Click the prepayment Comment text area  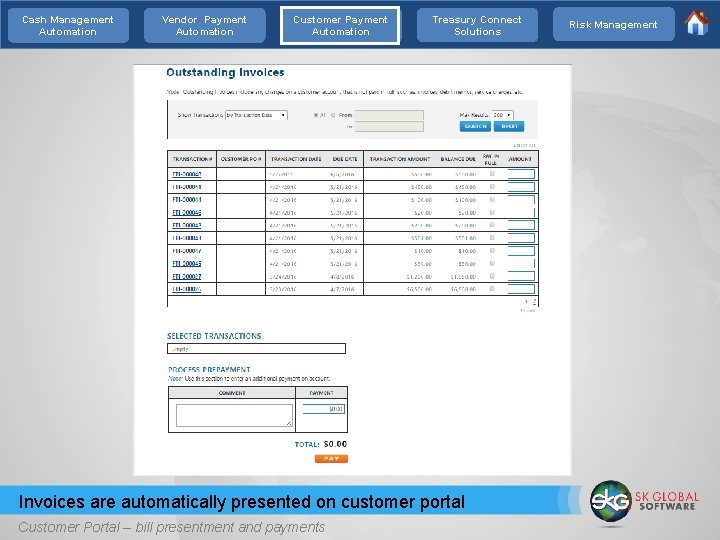pos(234,416)
